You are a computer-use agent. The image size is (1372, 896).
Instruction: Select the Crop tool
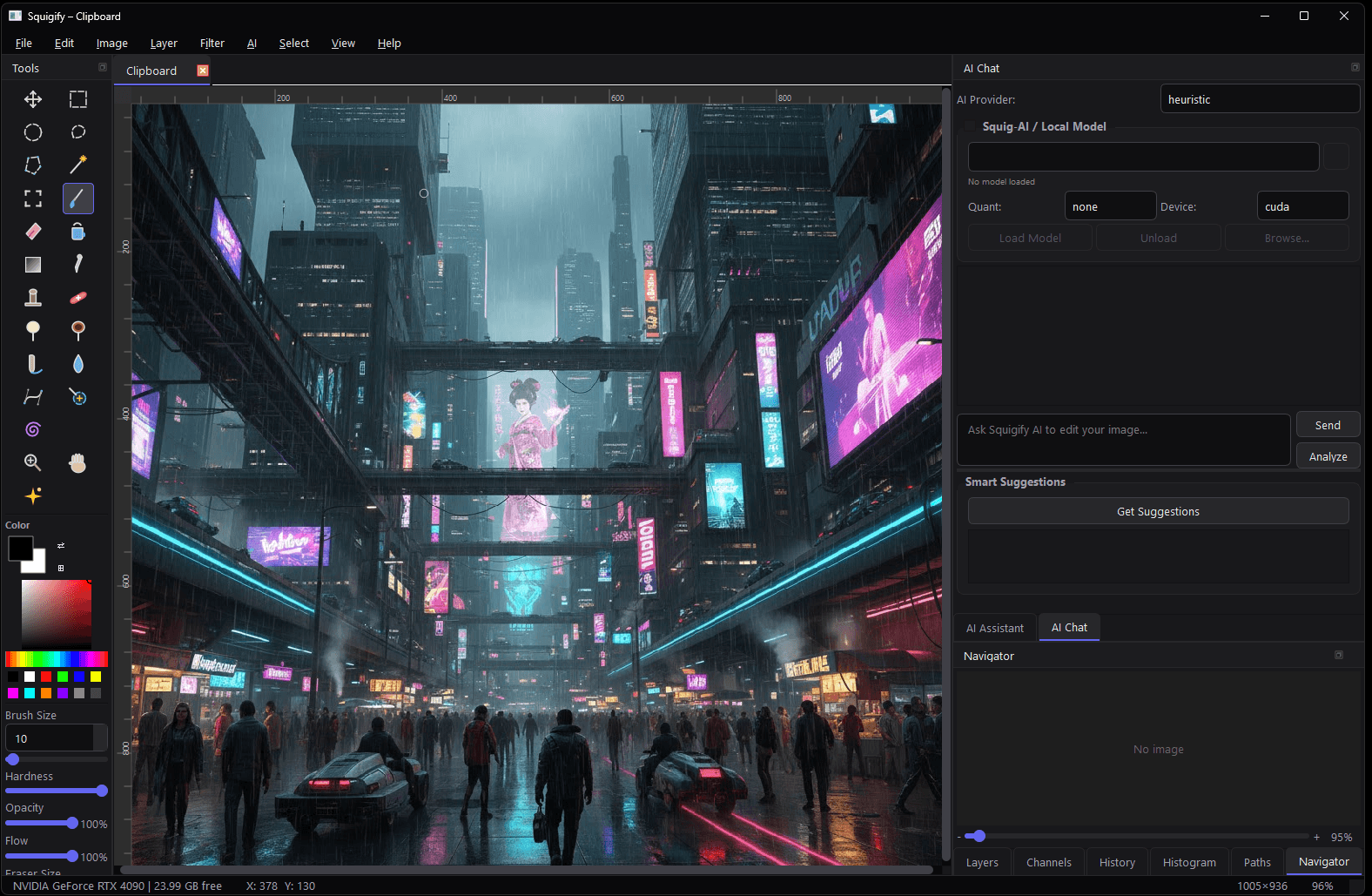pyautogui.click(x=33, y=199)
